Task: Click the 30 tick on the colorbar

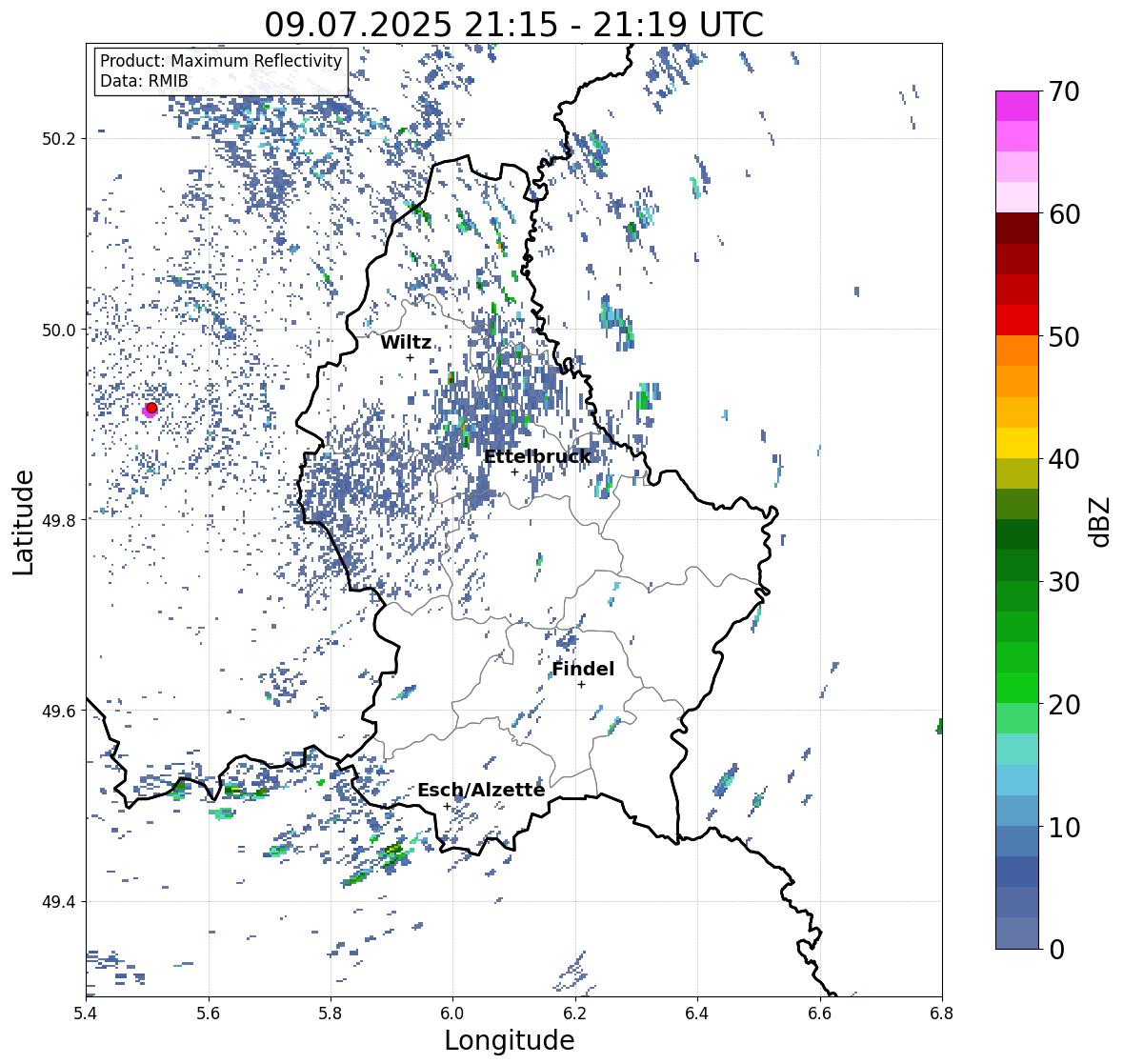Action: 1064,581
